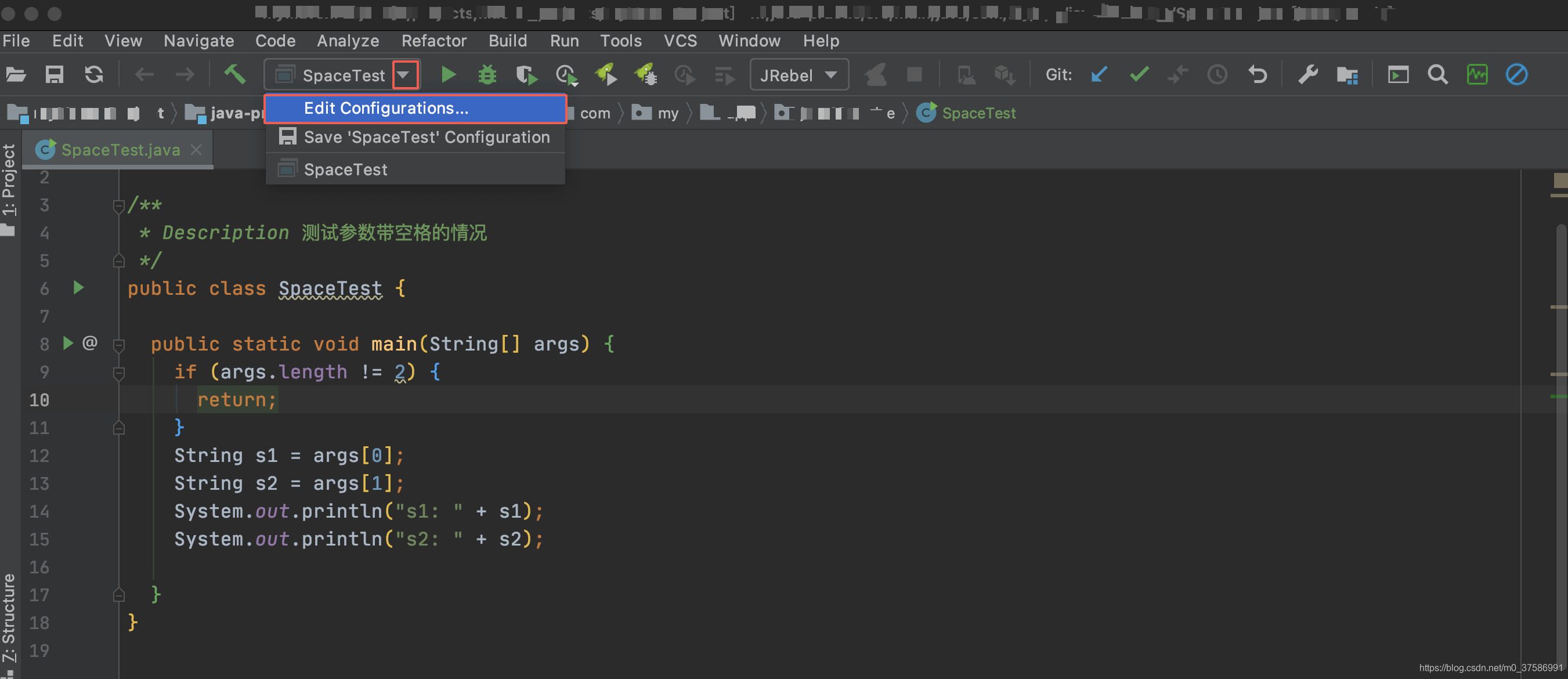The image size is (1568, 679).
Task: Start debugging with the Debug icon
Action: (x=487, y=74)
